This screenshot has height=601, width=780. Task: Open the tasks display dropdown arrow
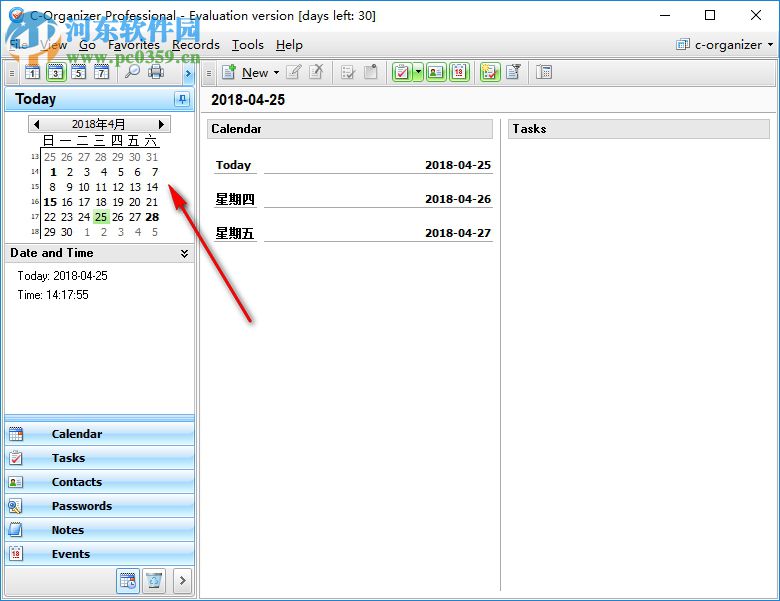click(418, 73)
